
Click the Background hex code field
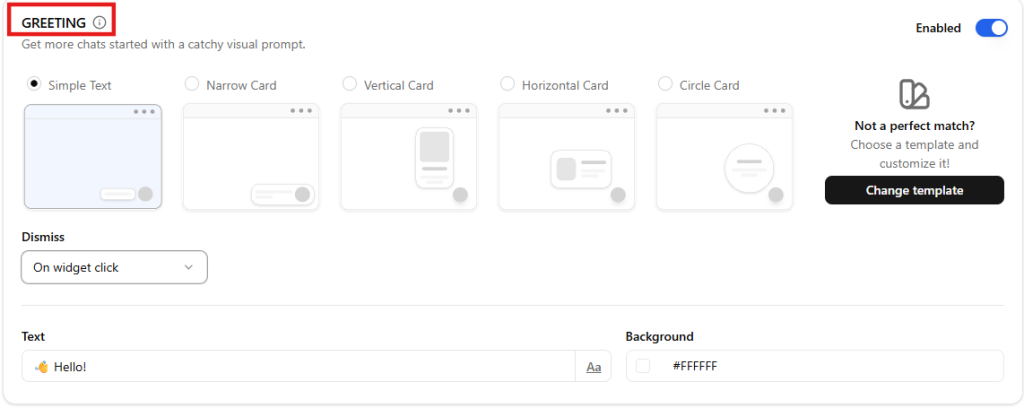[830, 366]
